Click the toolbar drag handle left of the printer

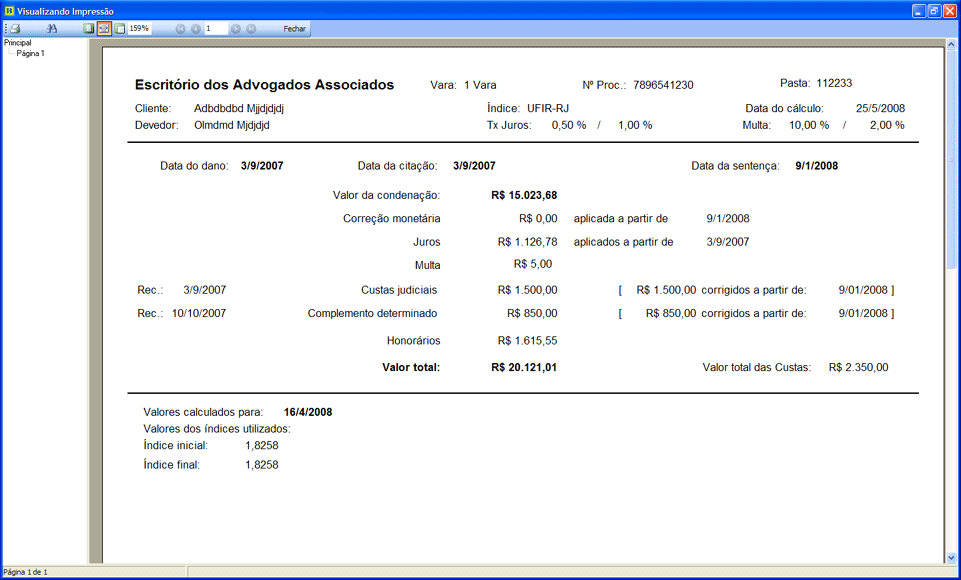(6, 29)
